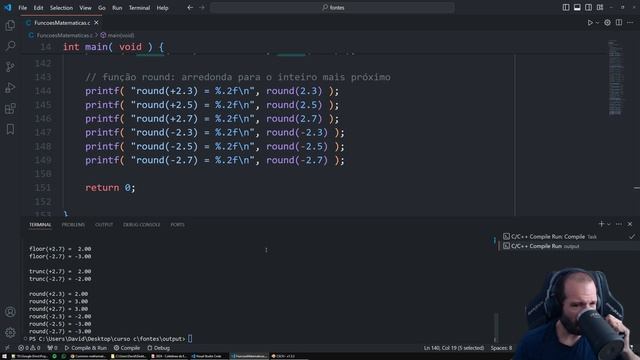This screenshot has height=360, width=640.
Task: Click the Compile & Run status bar button
Action: tap(86, 348)
